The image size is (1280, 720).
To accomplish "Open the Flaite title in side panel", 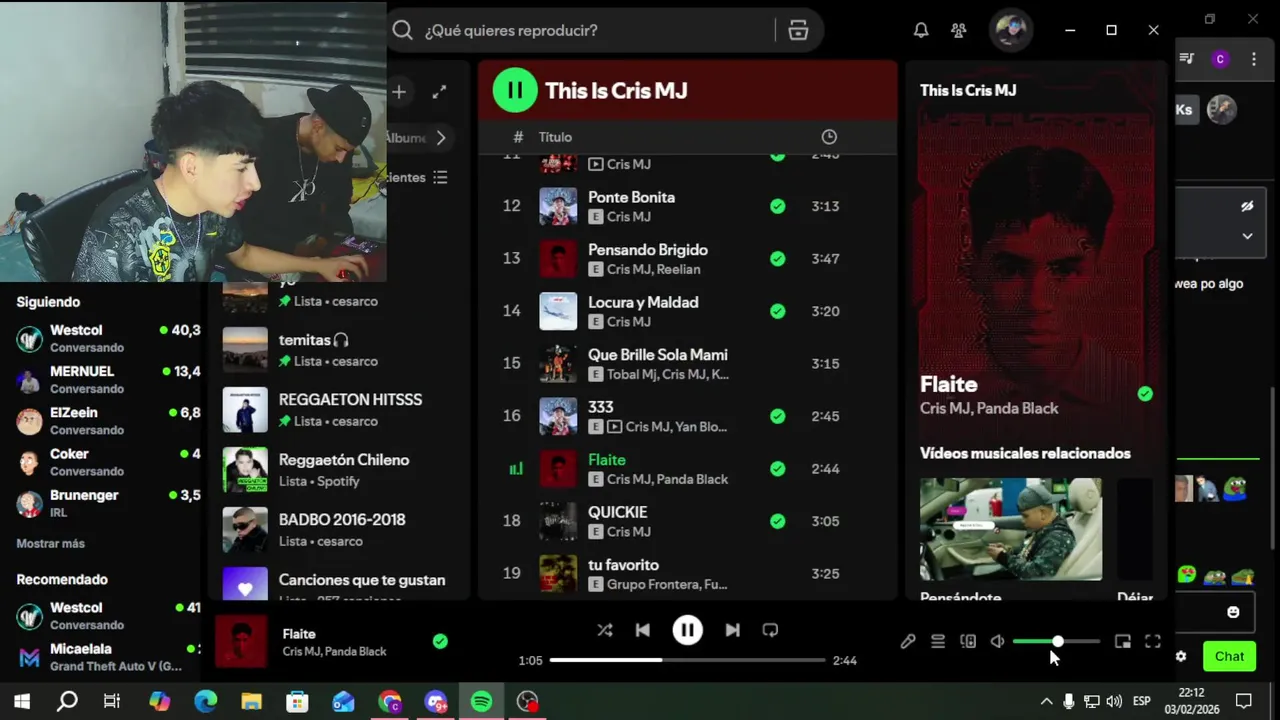I will [949, 384].
